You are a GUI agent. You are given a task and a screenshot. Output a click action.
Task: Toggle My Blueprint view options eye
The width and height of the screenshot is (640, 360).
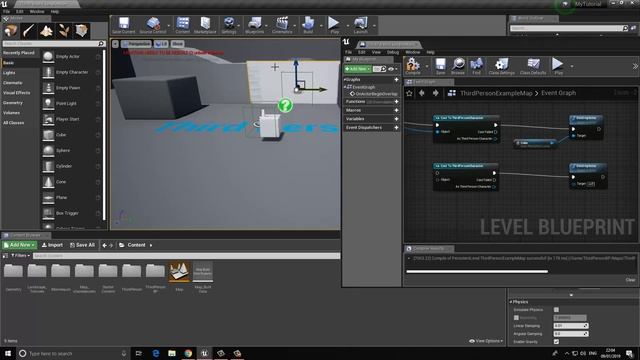tap(392, 69)
